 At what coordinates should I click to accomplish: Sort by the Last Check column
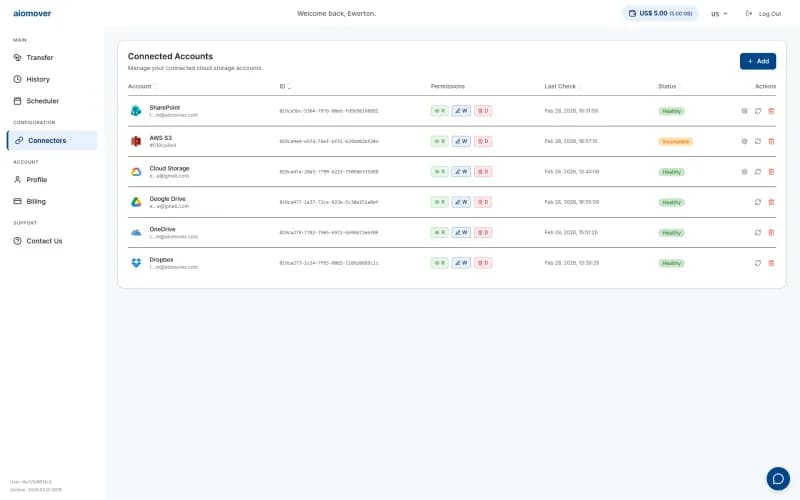pos(561,86)
